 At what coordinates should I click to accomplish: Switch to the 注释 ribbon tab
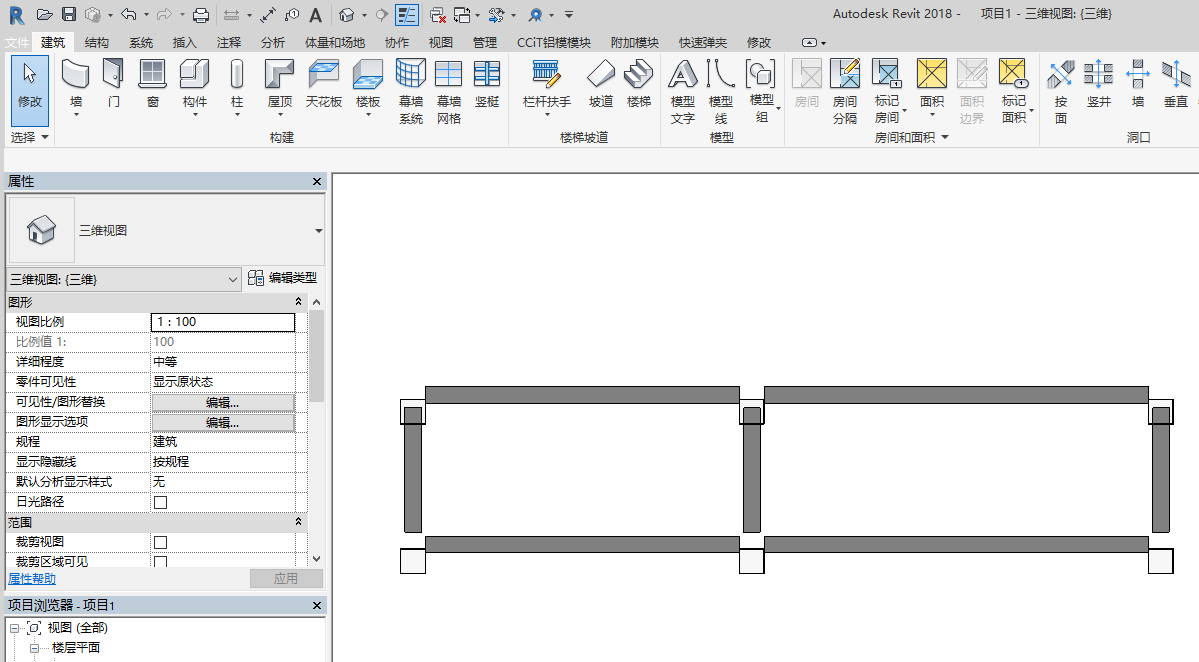pos(229,43)
